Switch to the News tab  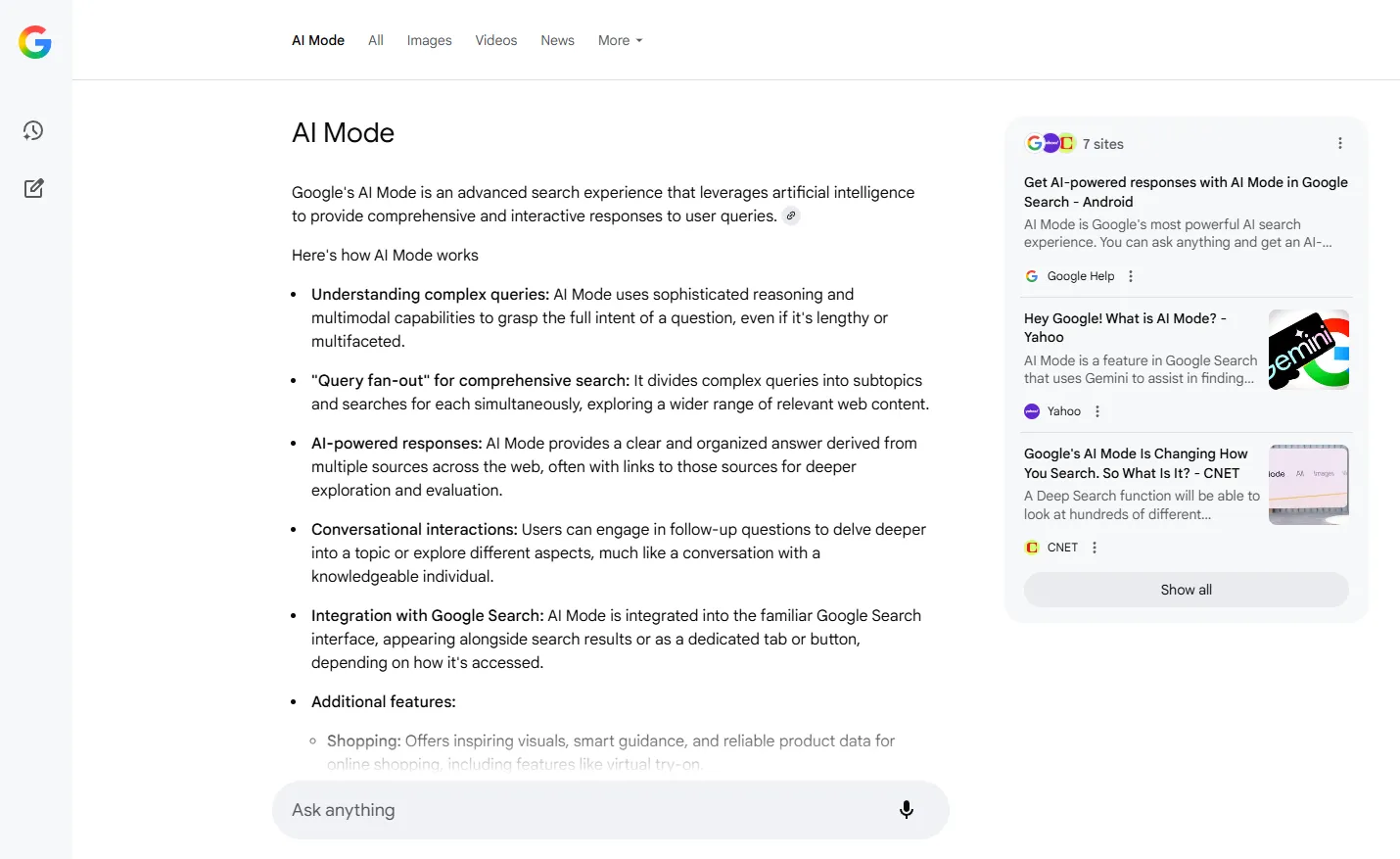point(558,40)
